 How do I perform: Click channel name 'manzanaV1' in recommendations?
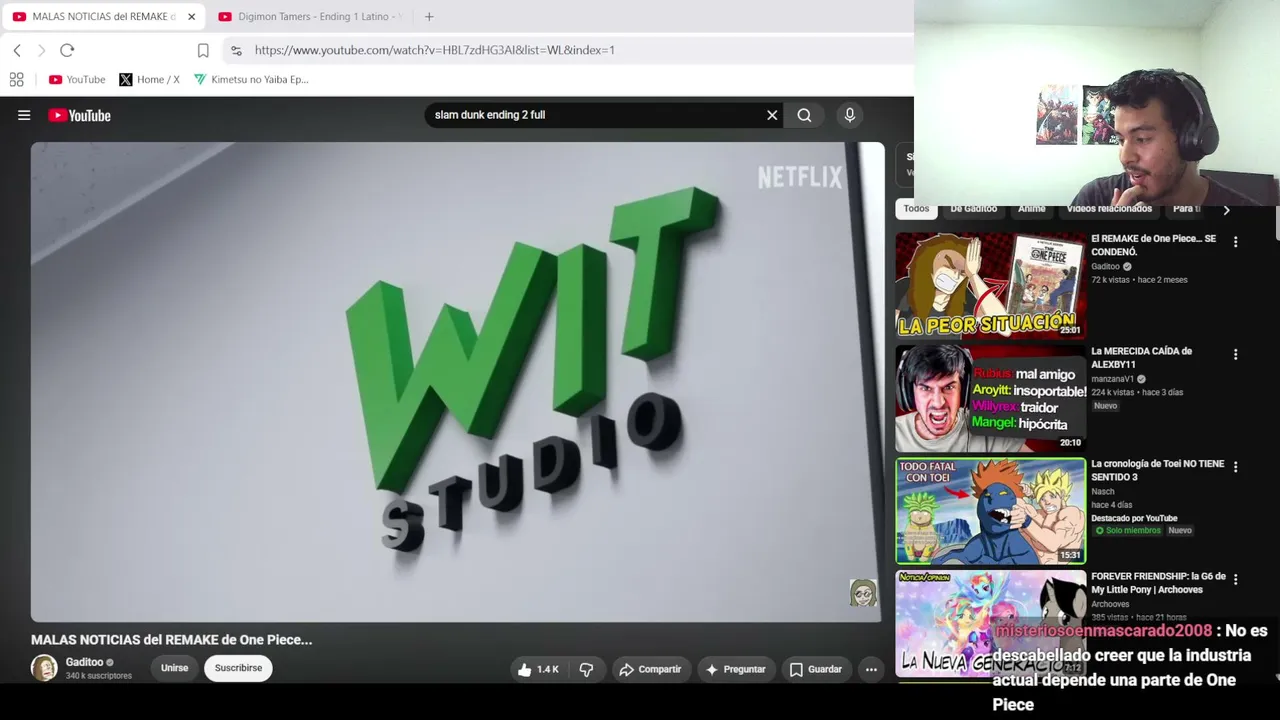click(x=1112, y=379)
